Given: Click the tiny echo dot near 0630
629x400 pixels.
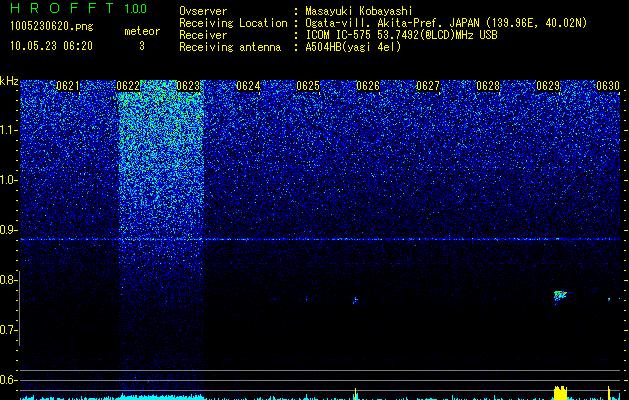Looking at the screenshot, I should coord(609,299).
